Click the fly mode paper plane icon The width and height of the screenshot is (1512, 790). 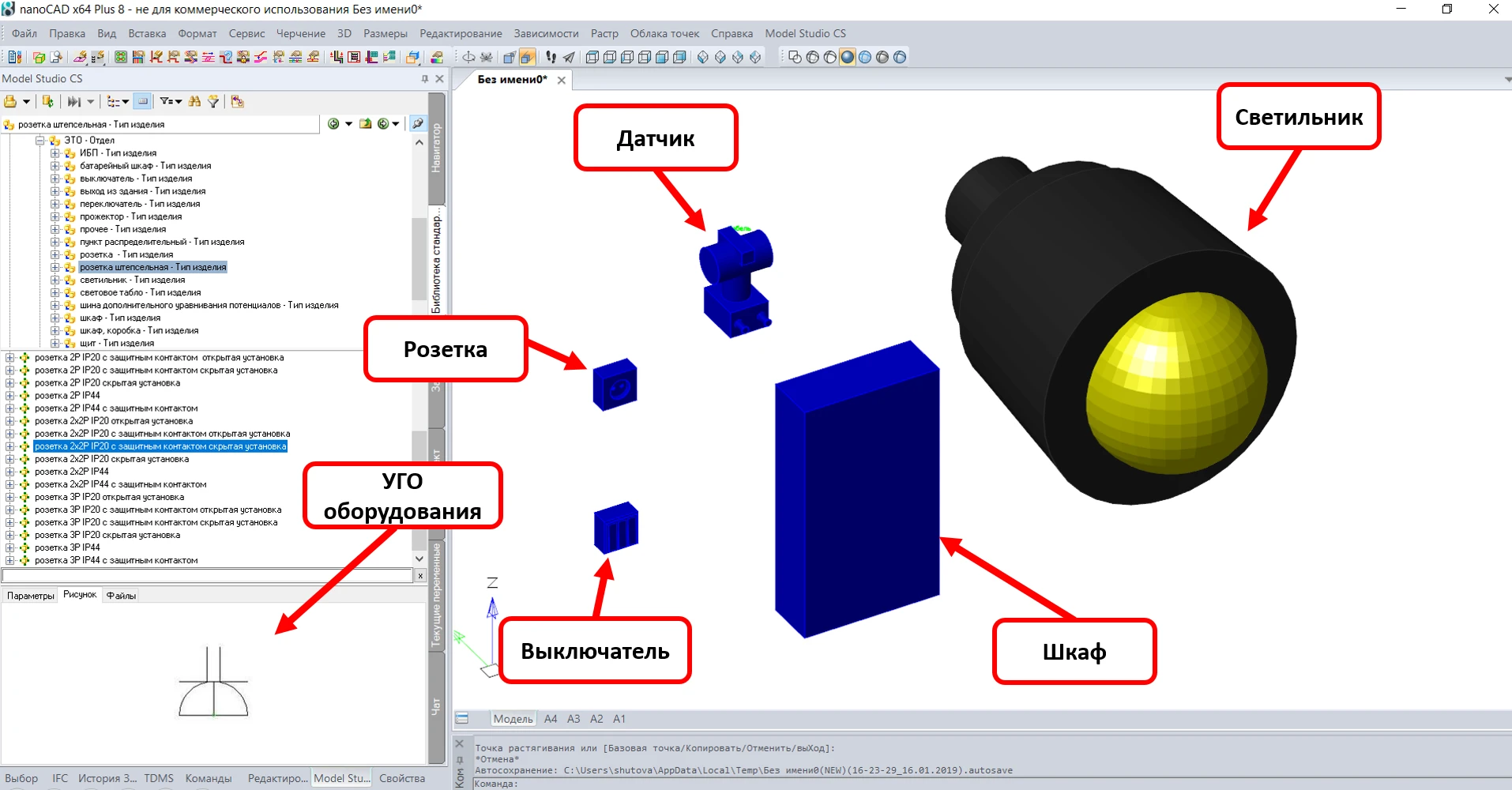(x=569, y=57)
